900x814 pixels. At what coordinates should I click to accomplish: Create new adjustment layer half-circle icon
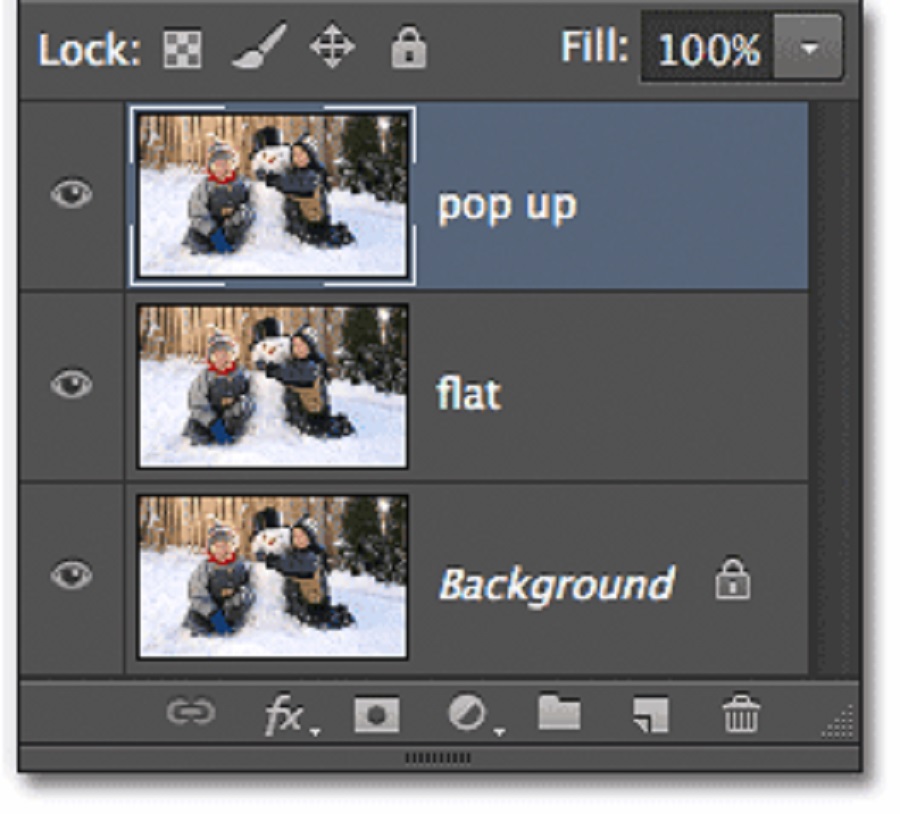468,714
